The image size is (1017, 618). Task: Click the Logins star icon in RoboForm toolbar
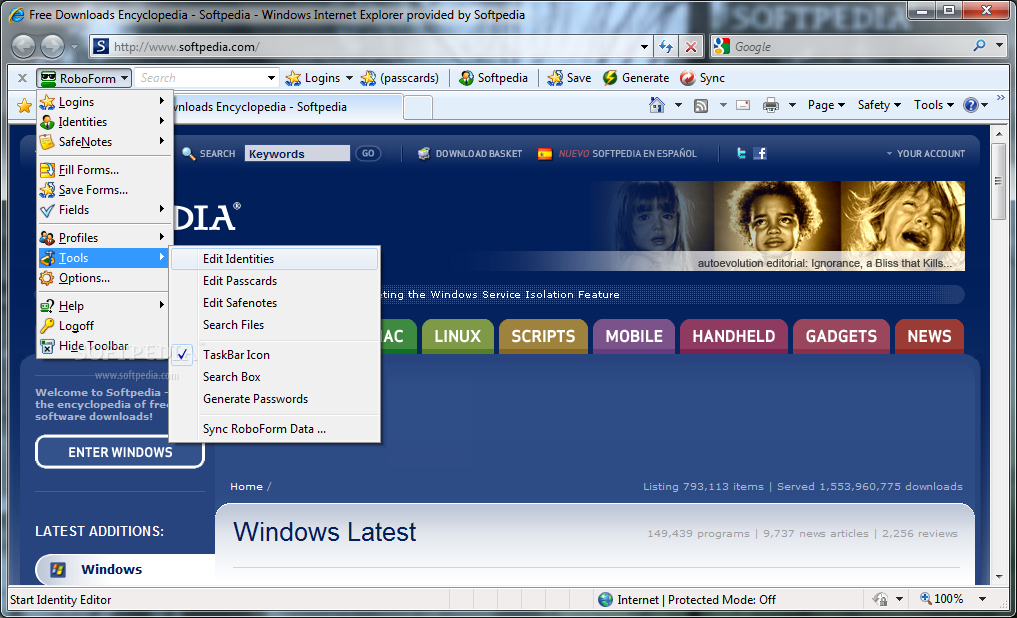pos(294,78)
